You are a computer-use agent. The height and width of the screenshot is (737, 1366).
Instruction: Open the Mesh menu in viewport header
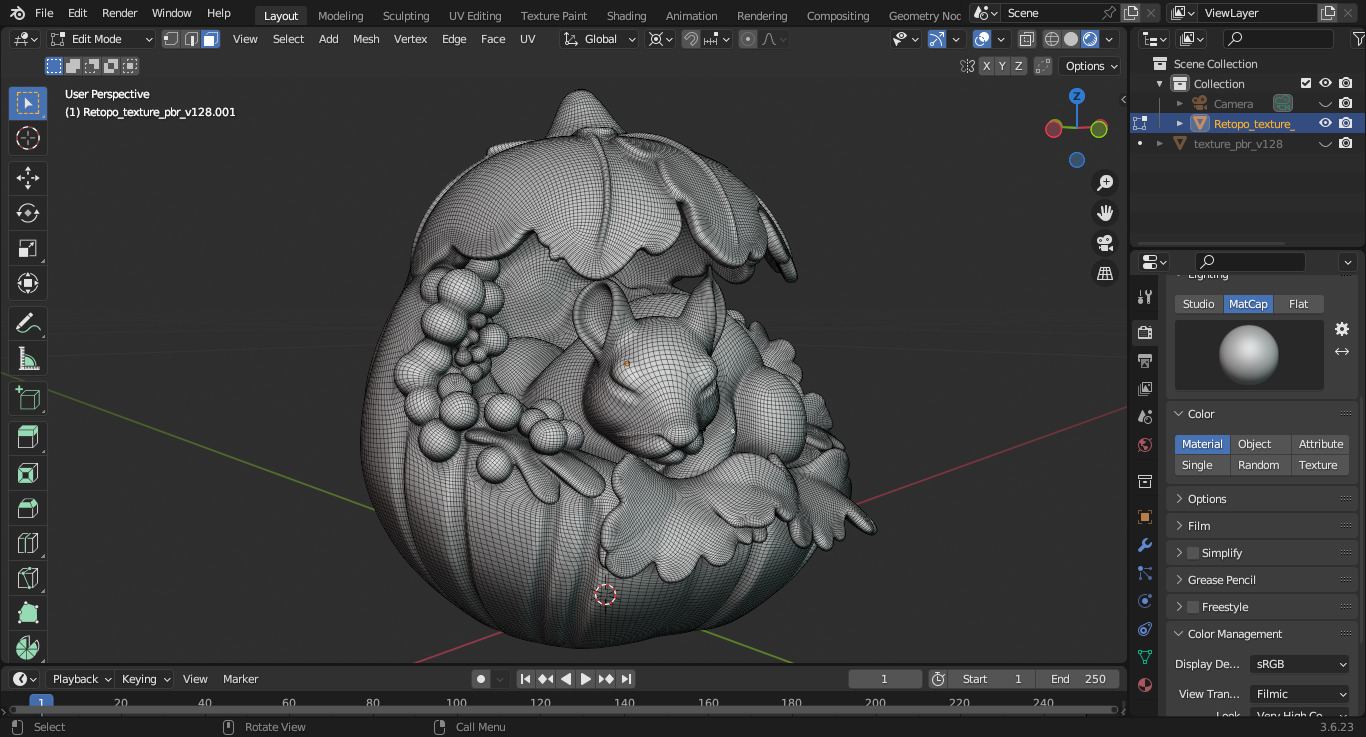coord(366,39)
